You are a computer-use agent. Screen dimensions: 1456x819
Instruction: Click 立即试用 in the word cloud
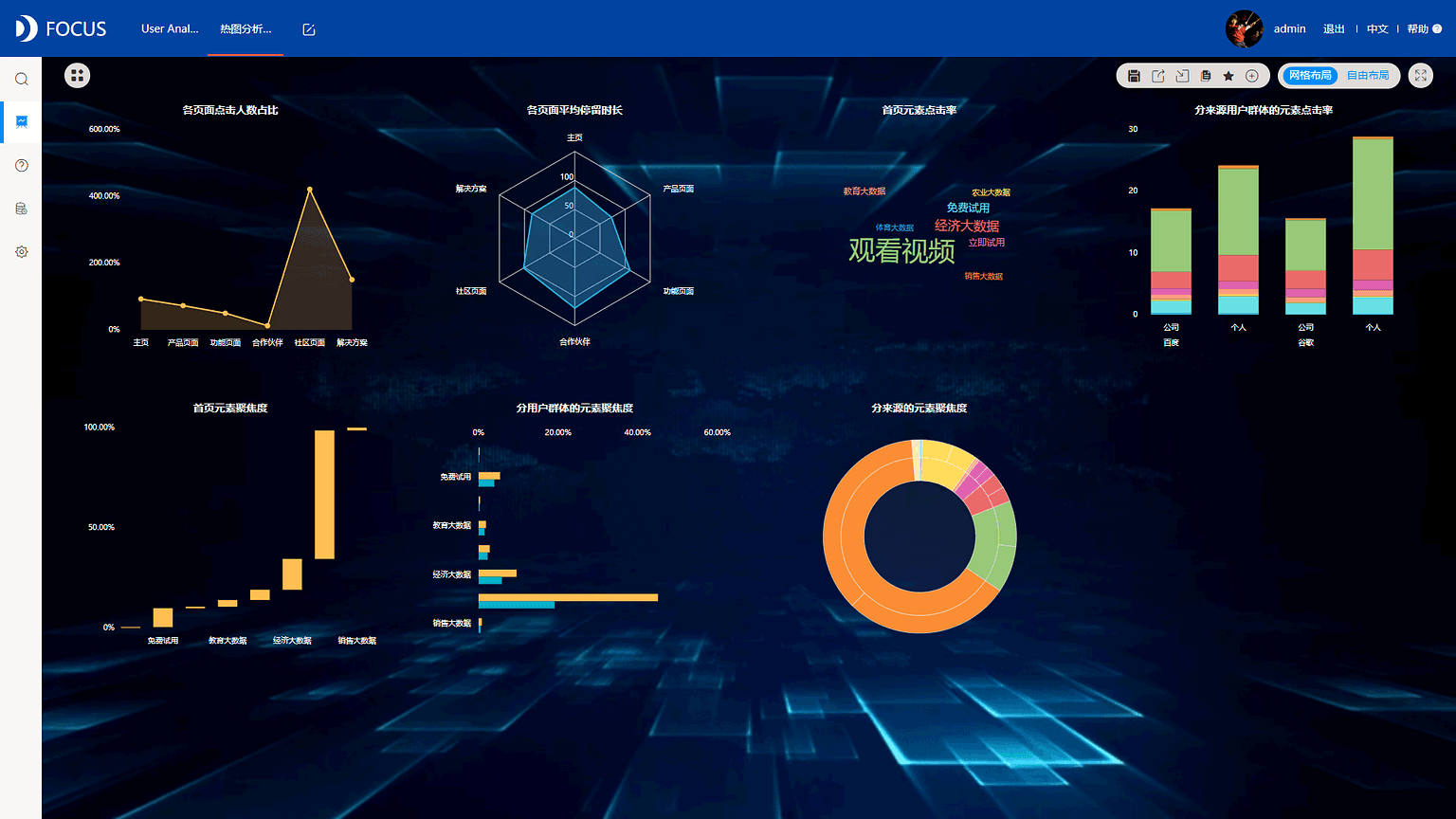click(x=987, y=243)
